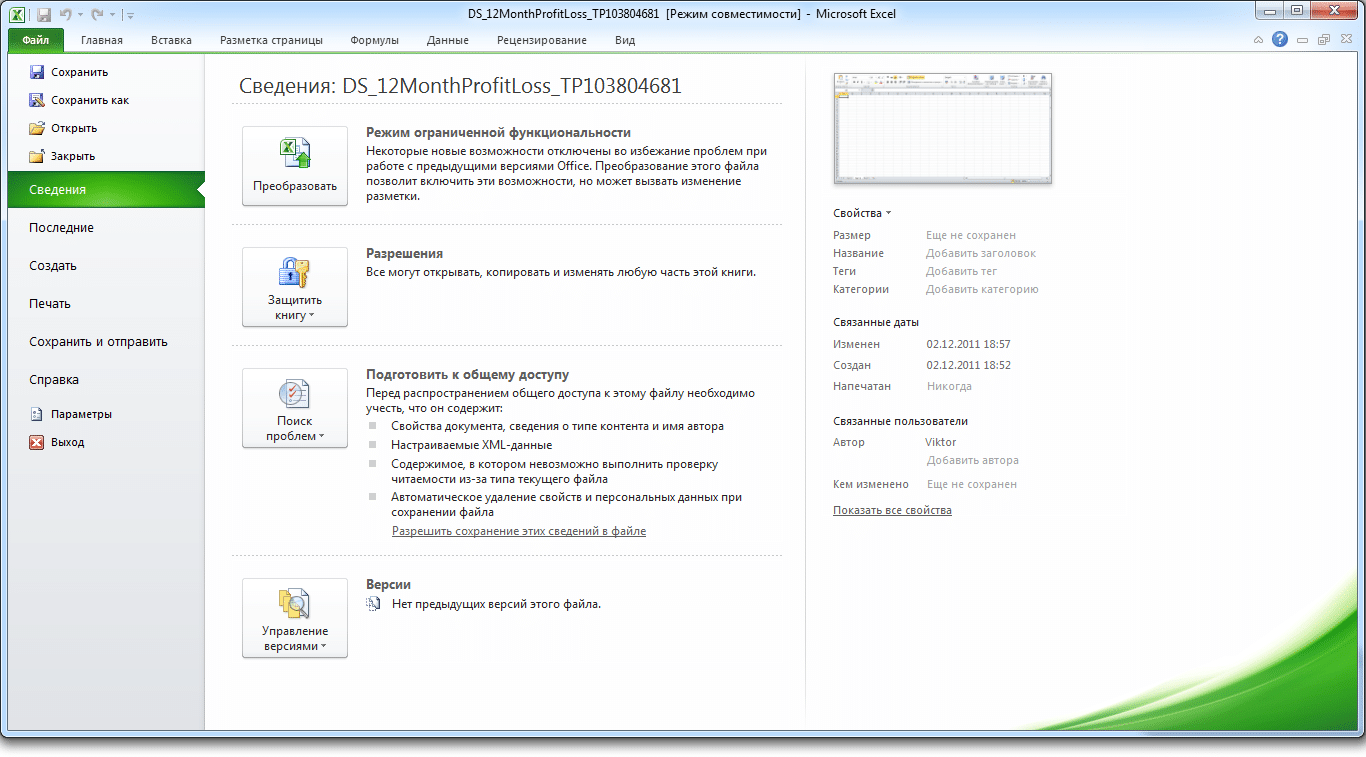This screenshot has width=1366, height=757.
Task: Click the Help question mark icon
Action: (x=1280, y=40)
